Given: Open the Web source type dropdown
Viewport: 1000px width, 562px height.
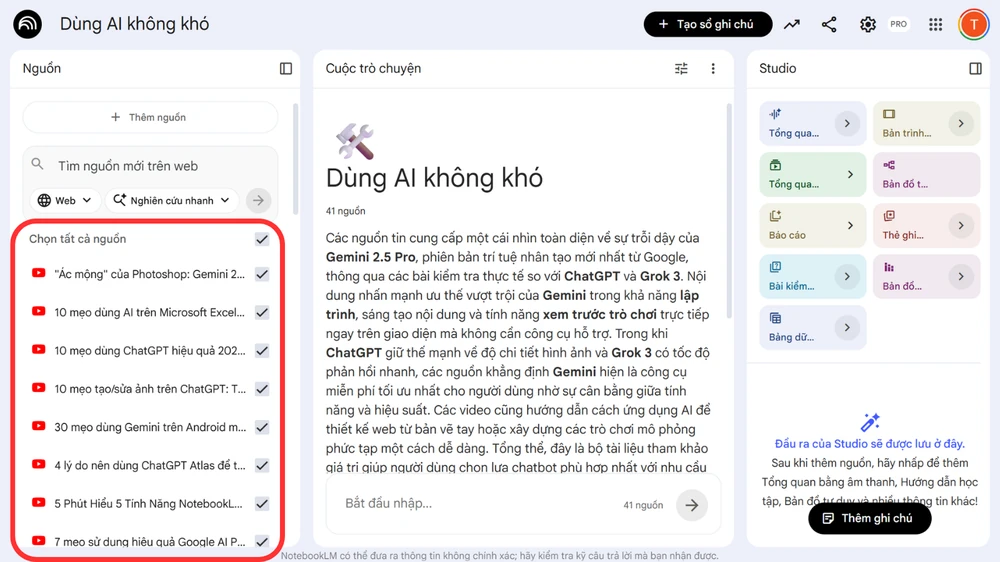Looking at the screenshot, I should pos(66,200).
